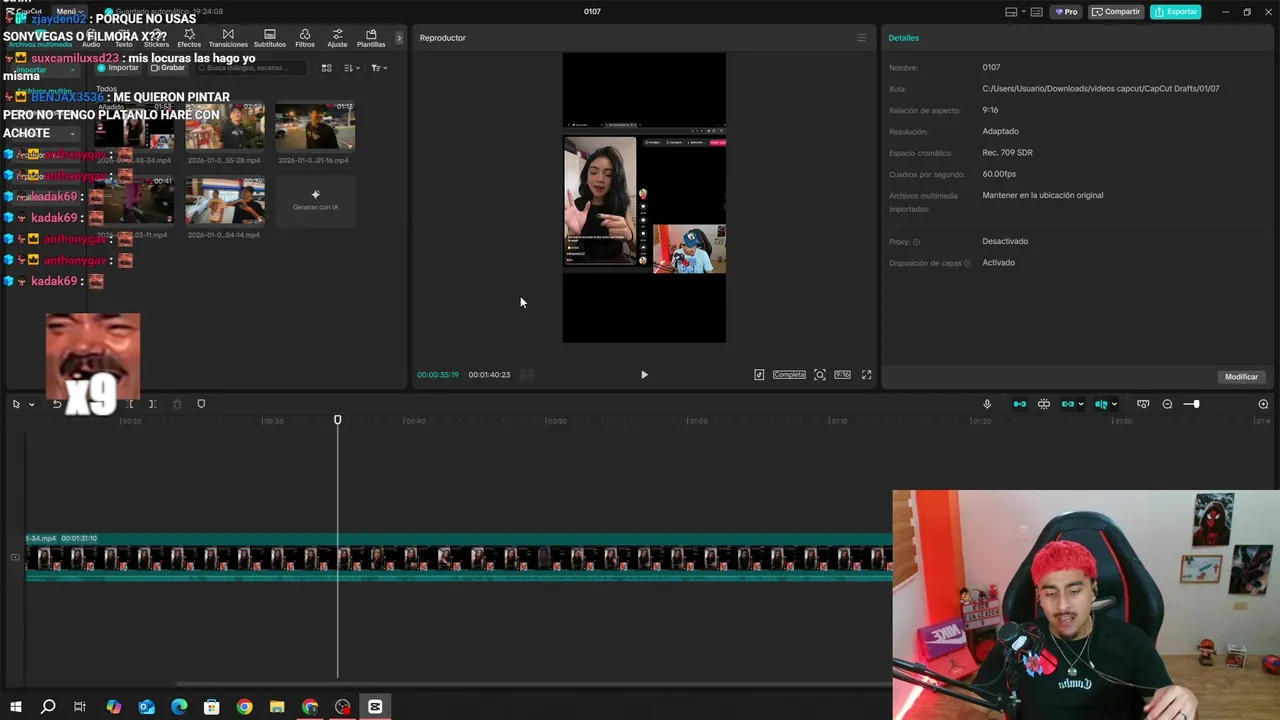The width and height of the screenshot is (1280, 720).
Task: Choose the selection pointer tool
Action: [x=16, y=404]
